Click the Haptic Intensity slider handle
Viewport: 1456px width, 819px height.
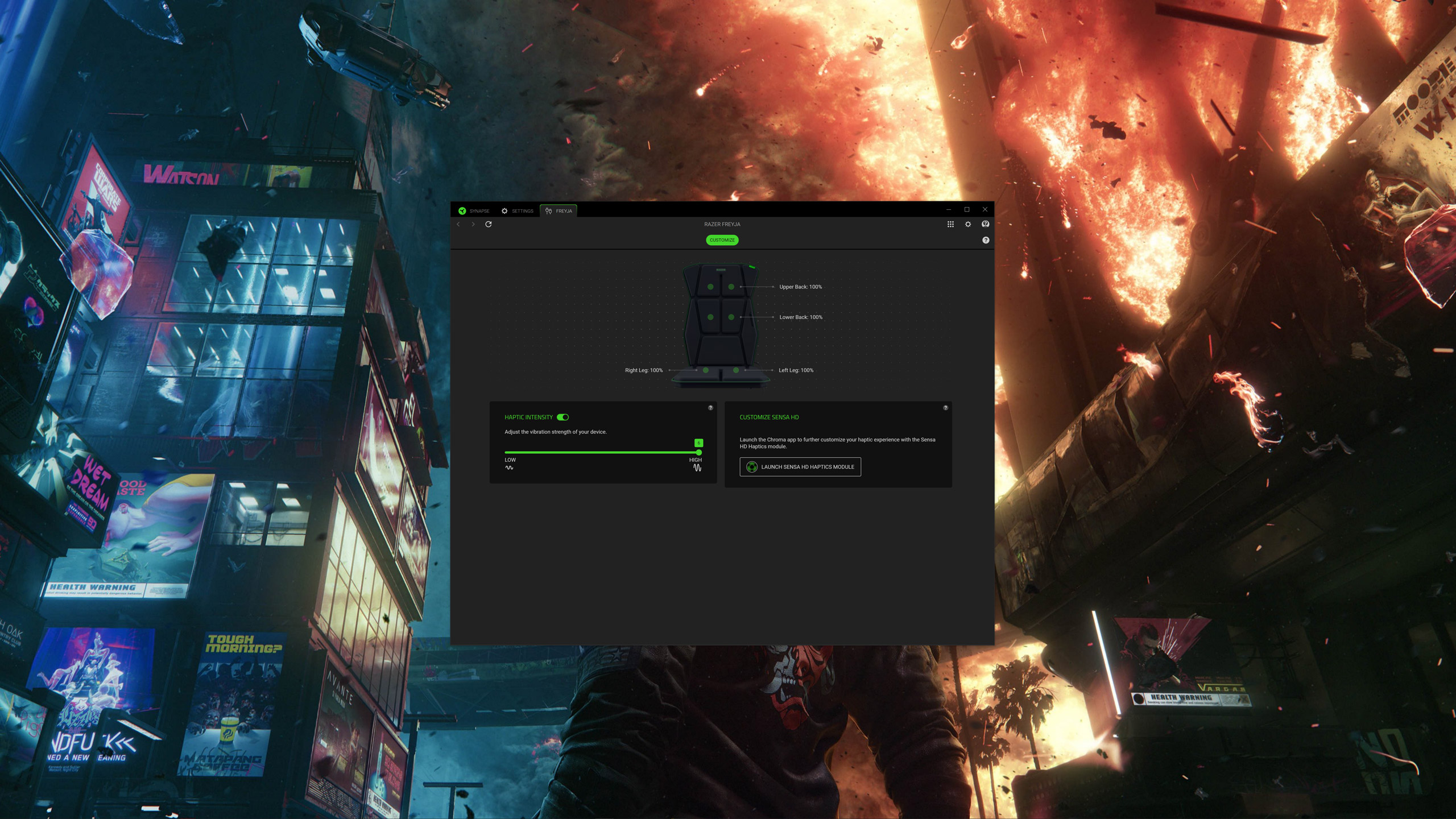point(698,452)
